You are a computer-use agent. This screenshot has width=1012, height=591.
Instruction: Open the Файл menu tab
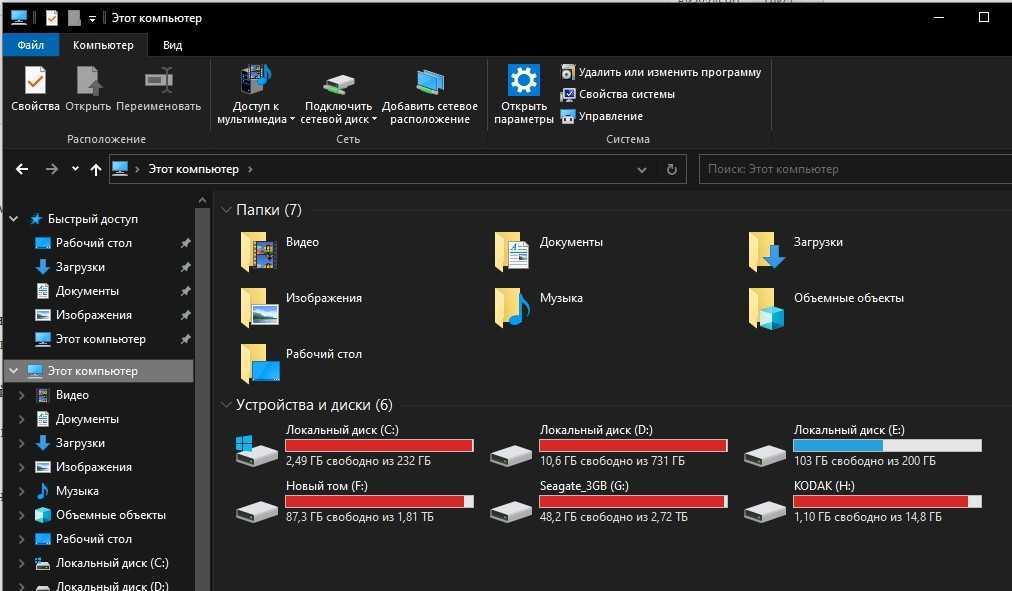click(x=31, y=45)
